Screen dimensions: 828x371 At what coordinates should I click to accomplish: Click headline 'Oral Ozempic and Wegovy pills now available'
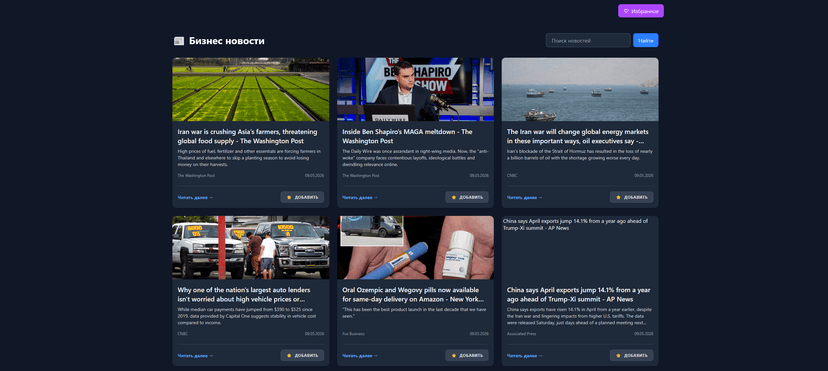[412, 294]
